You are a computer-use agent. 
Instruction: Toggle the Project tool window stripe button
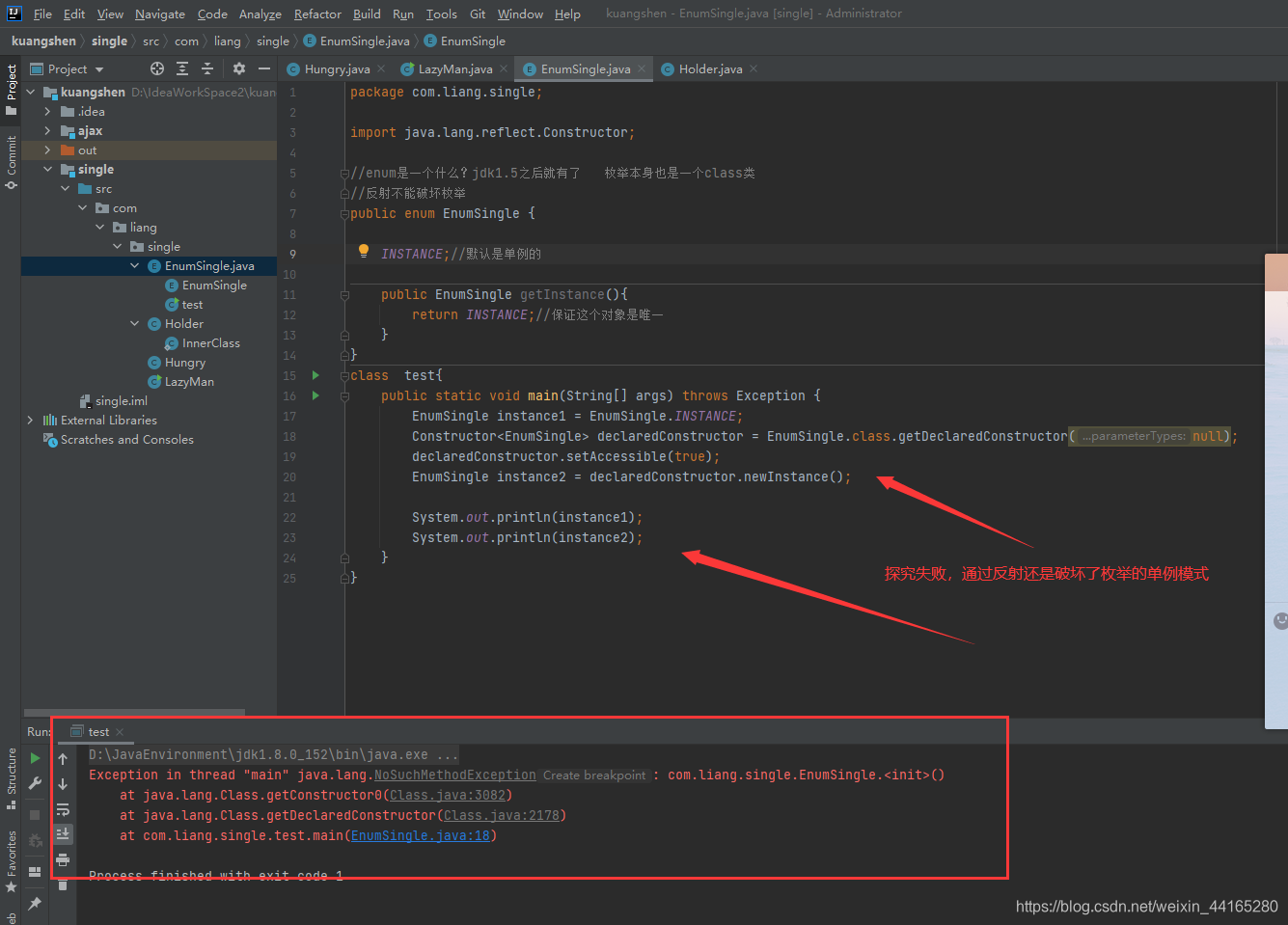12,89
